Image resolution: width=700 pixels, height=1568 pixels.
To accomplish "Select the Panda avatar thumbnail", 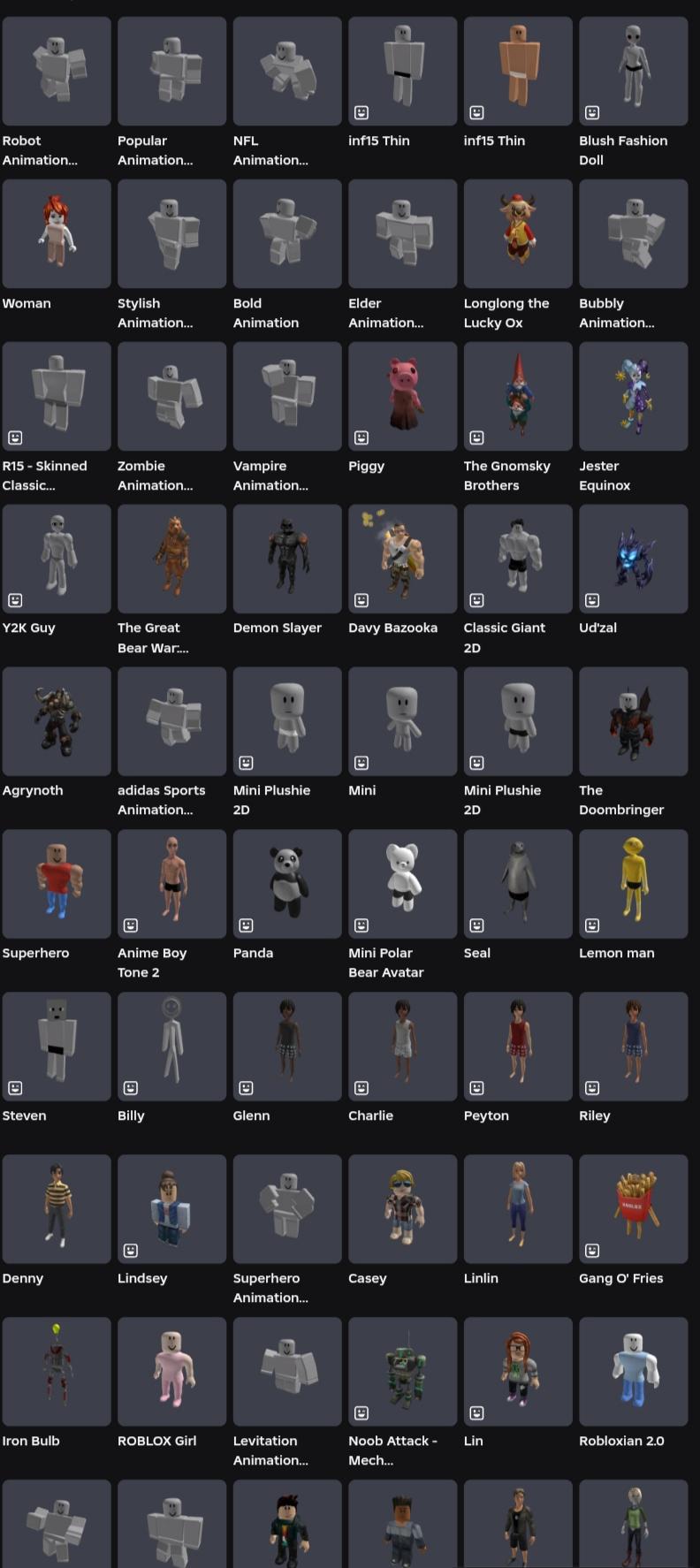I will click(x=287, y=884).
